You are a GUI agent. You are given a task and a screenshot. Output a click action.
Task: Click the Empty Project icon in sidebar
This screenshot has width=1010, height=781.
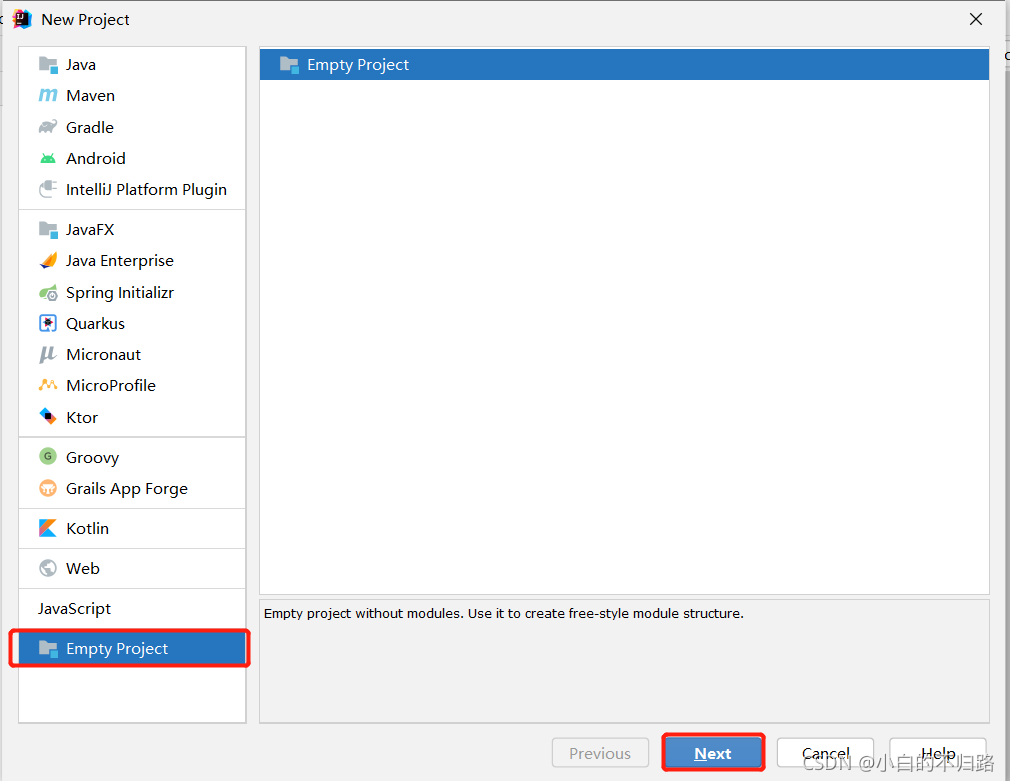pyautogui.click(x=48, y=649)
